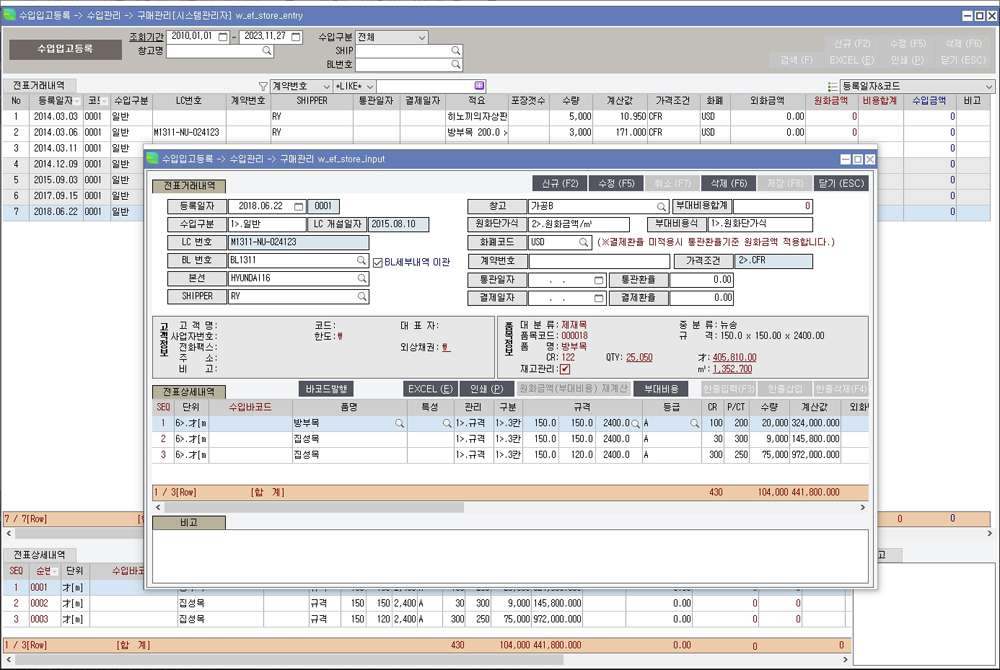Click search icon in SHIPPER RY field
The height and width of the screenshot is (670, 1000).
point(362,296)
